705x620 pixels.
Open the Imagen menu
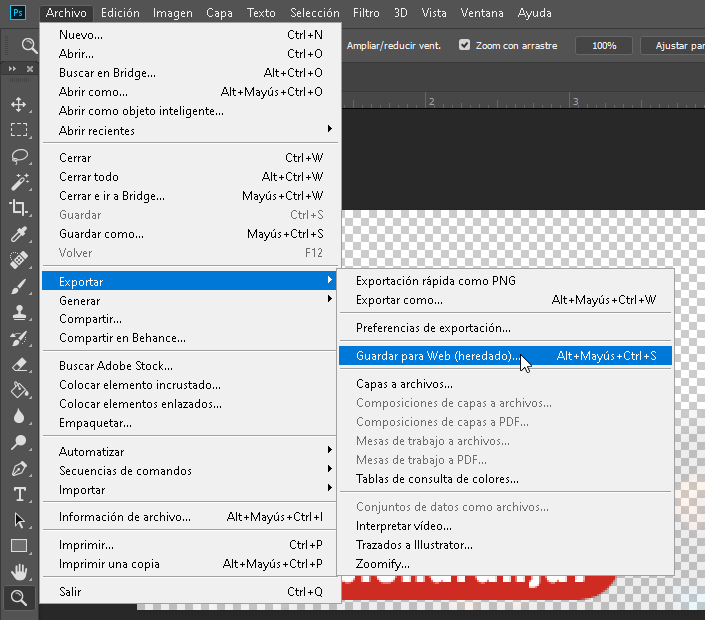click(x=173, y=13)
